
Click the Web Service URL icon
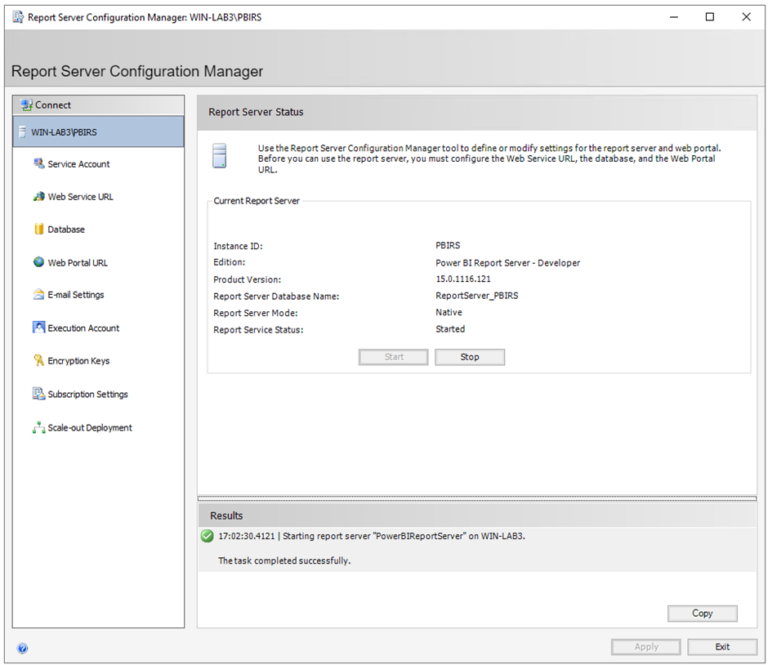pyautogui.click(x=39, y=197)
